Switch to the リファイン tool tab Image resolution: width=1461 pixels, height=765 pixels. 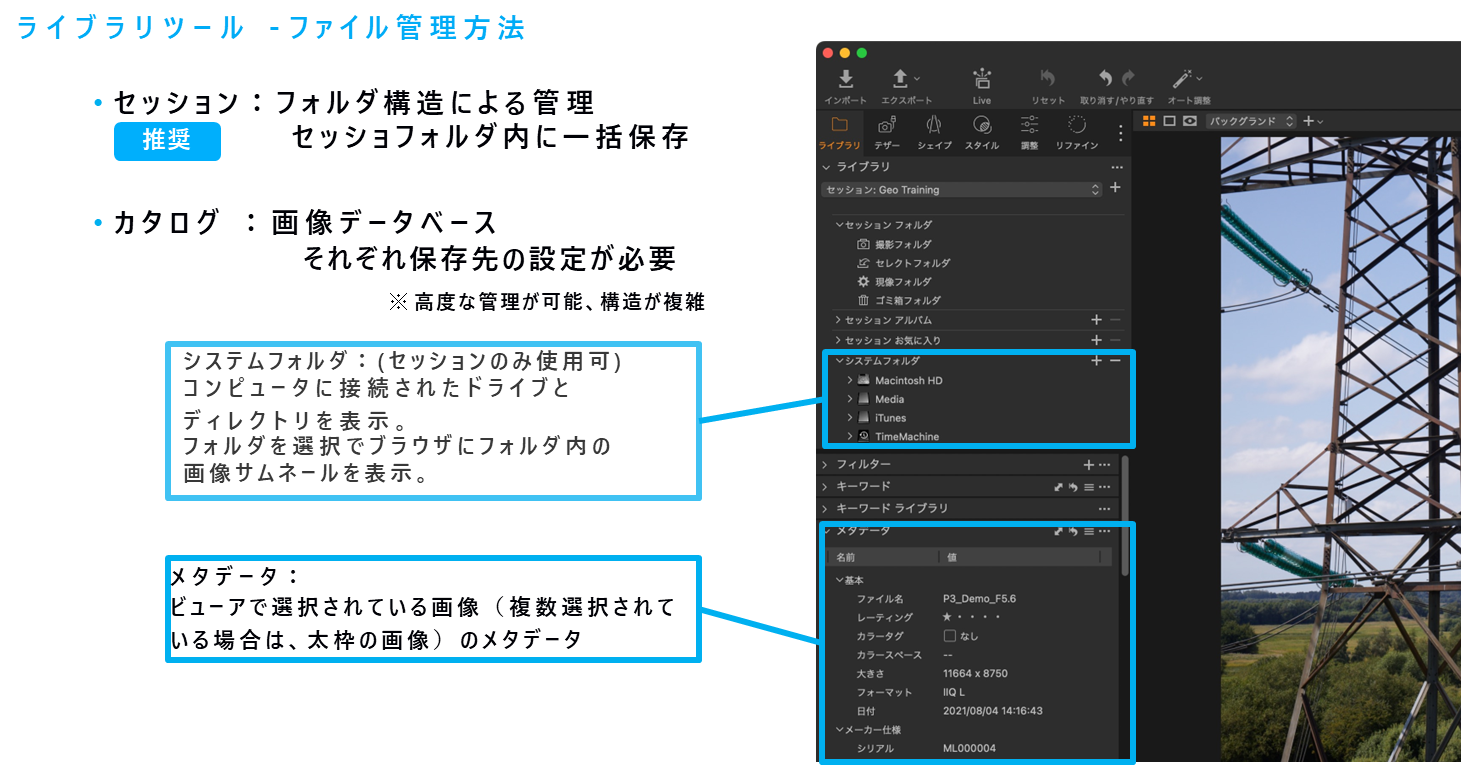(x=1076, y=133)
